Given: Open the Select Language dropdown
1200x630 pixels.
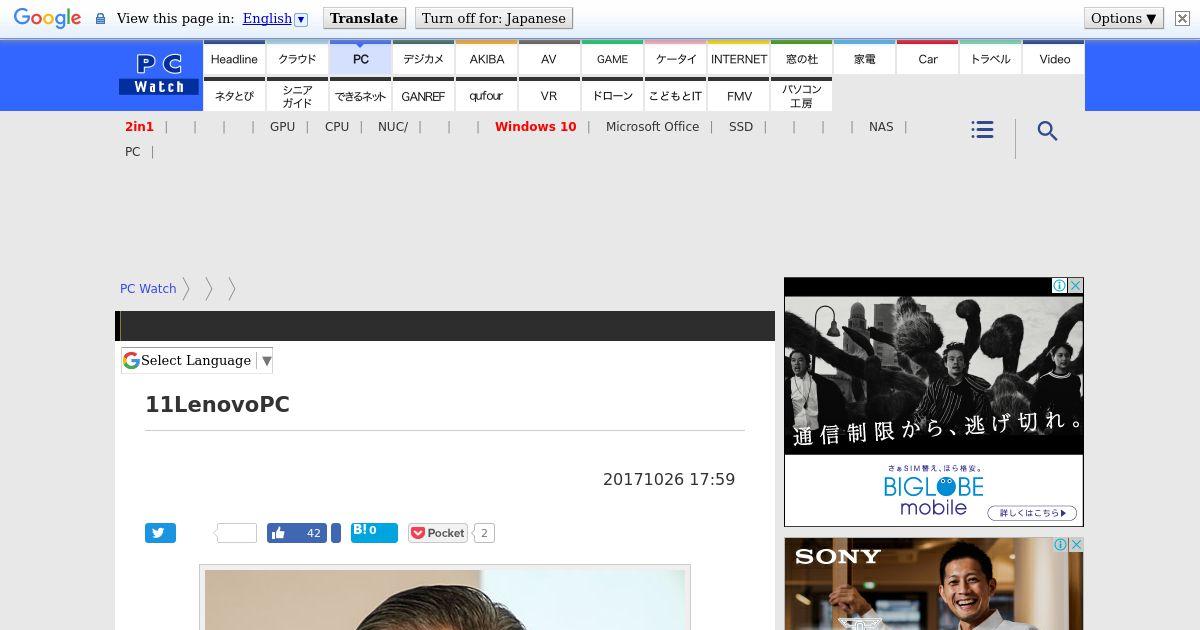Looking at the screenshot, I should 197,360.
